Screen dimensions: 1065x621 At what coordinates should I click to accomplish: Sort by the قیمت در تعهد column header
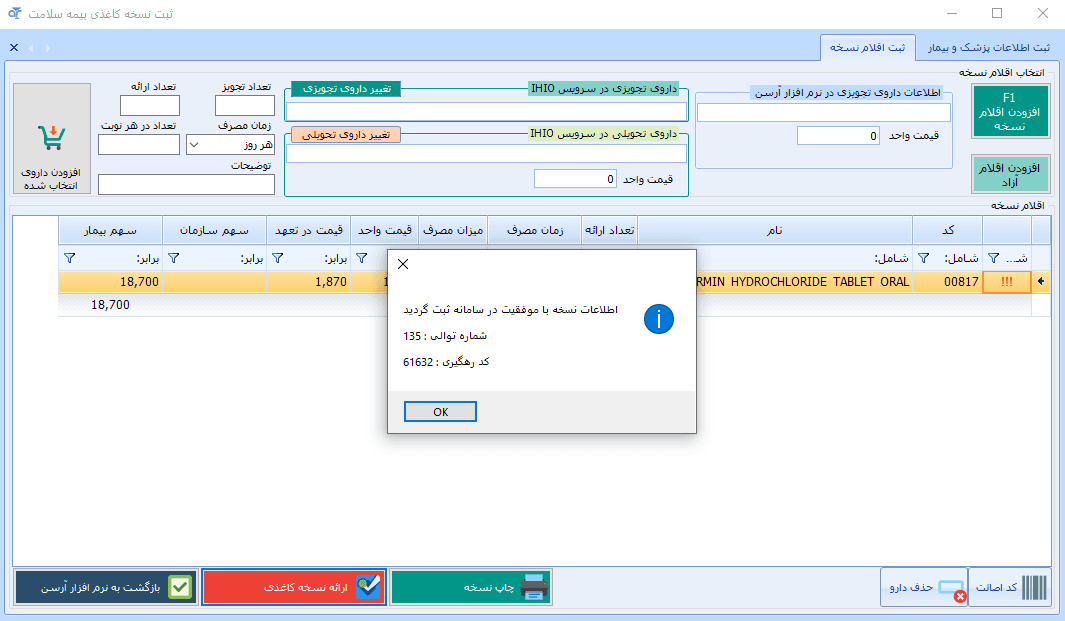(x=308, y=230)
